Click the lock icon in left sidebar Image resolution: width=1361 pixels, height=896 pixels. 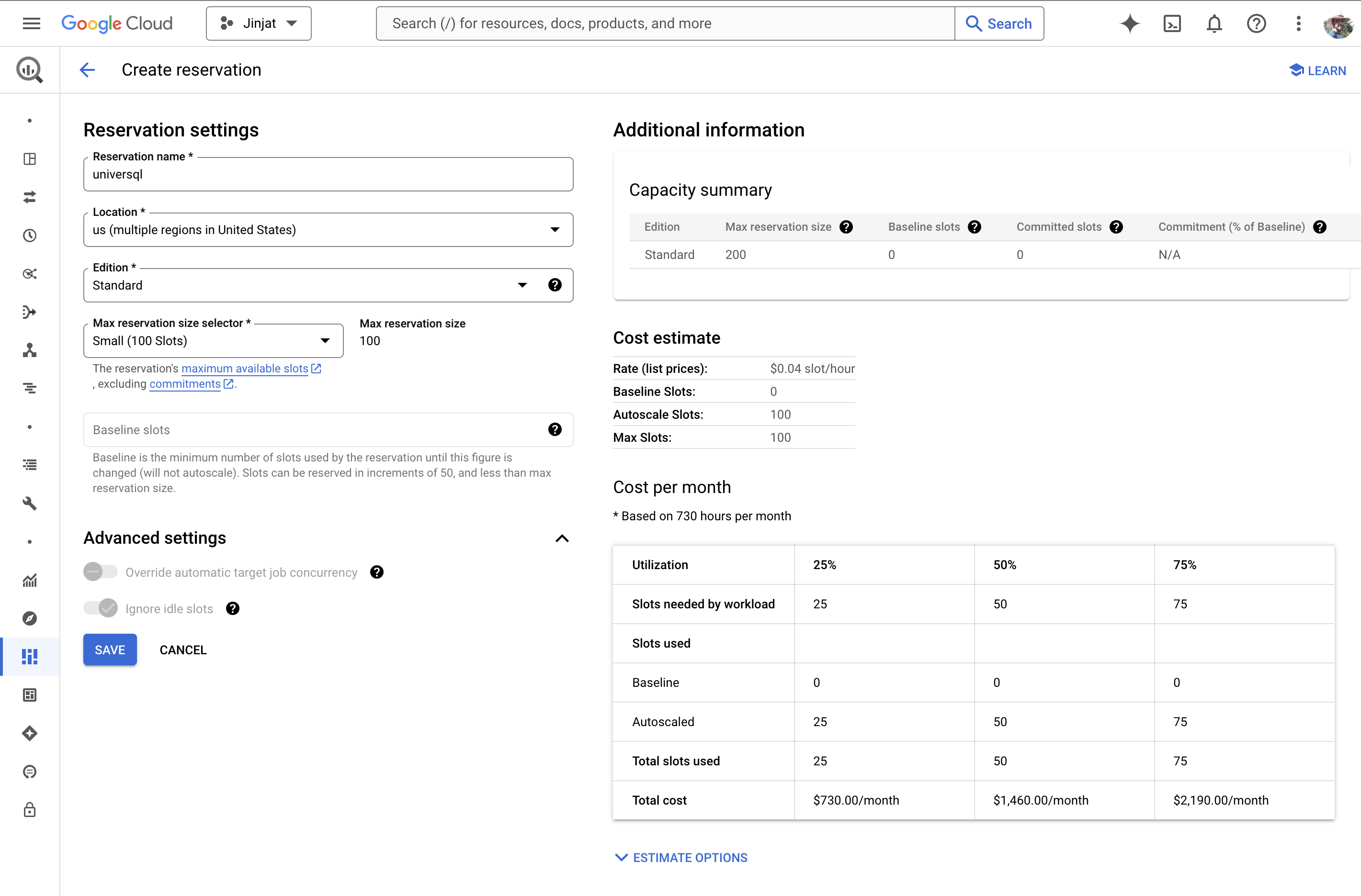30,810
